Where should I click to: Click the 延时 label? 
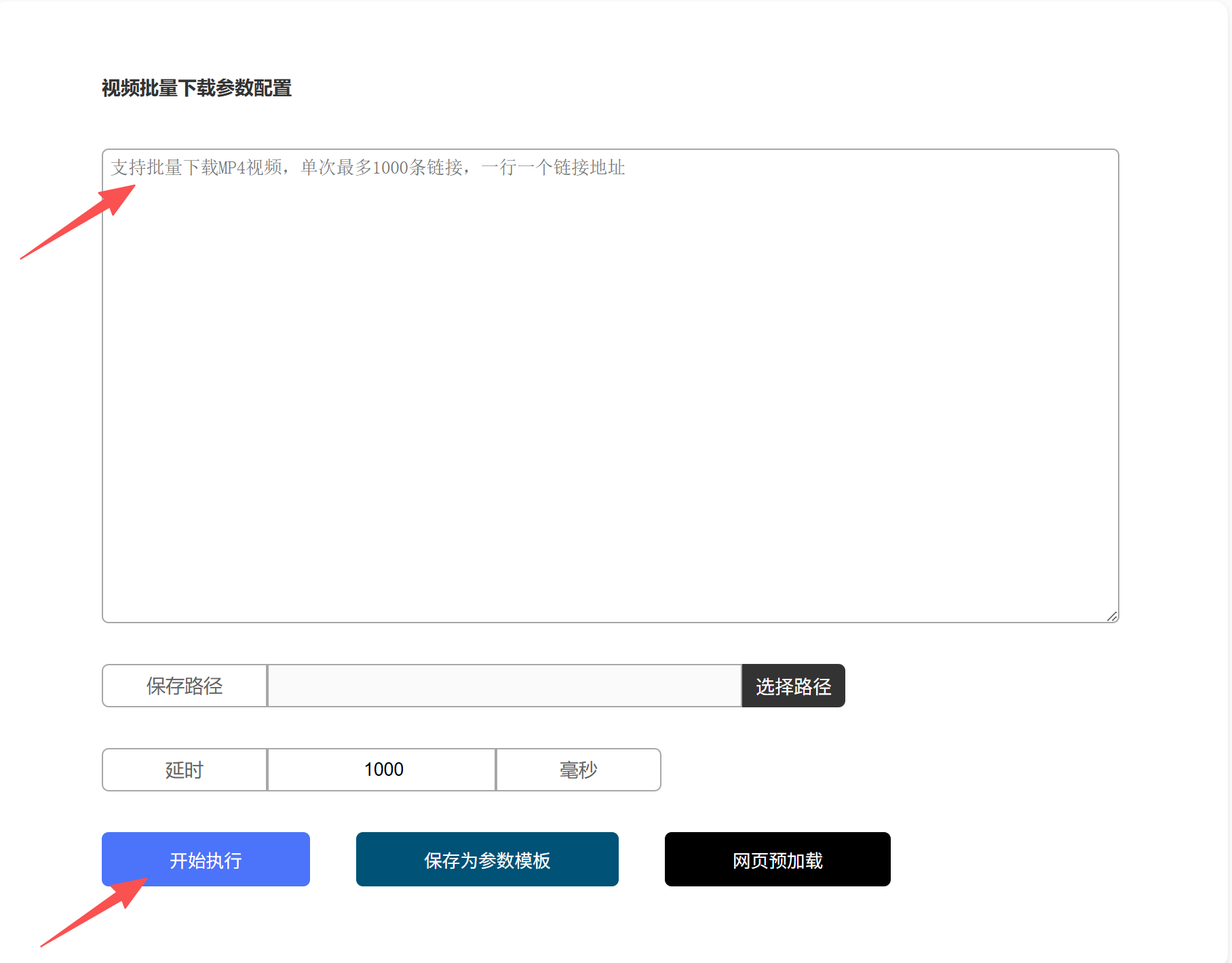[x=185, y=770]
